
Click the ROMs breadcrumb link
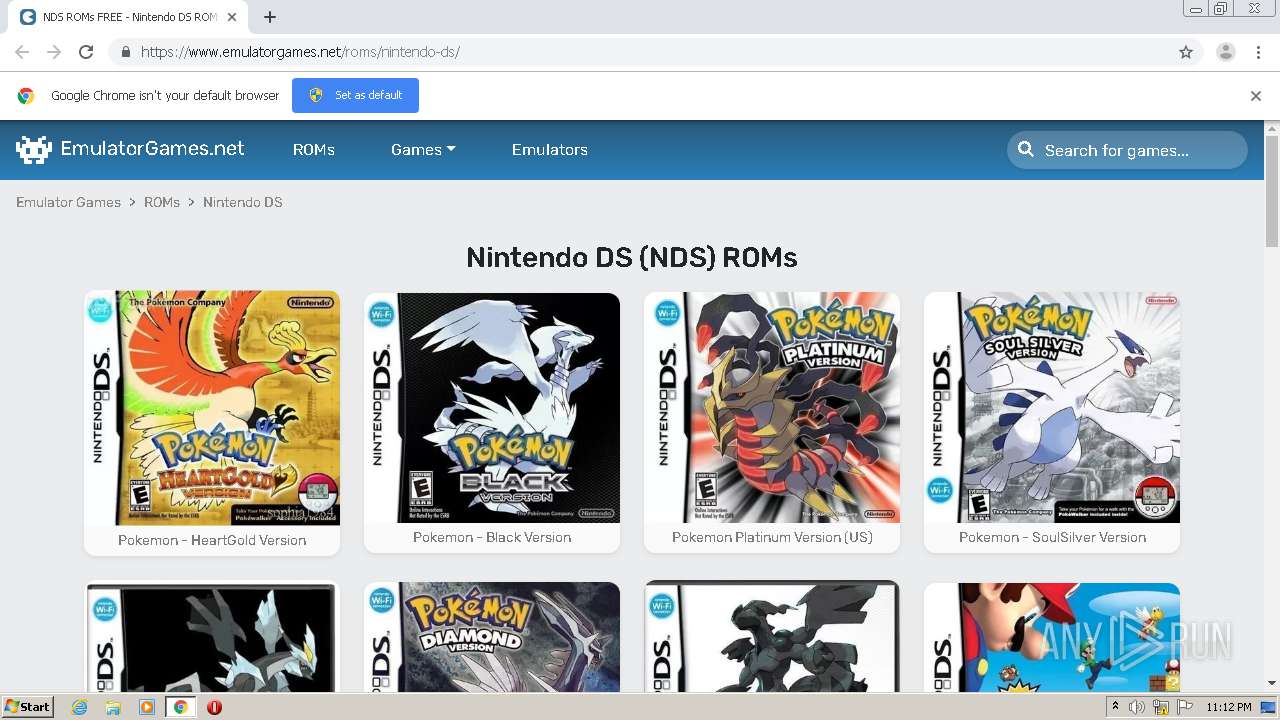[x=162, y=202]
